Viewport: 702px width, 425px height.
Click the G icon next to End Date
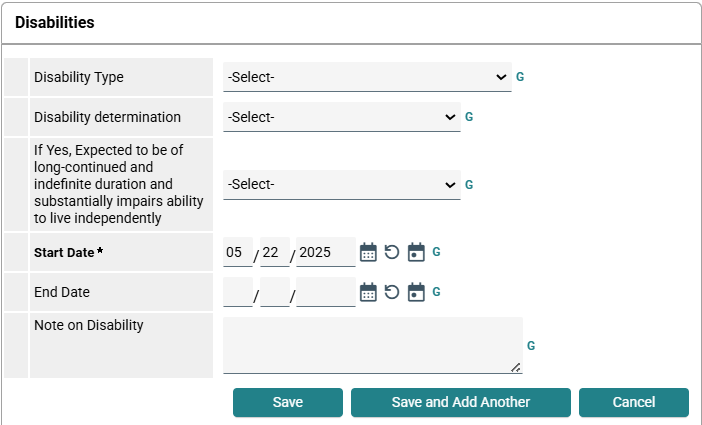(x=436, y=292)
